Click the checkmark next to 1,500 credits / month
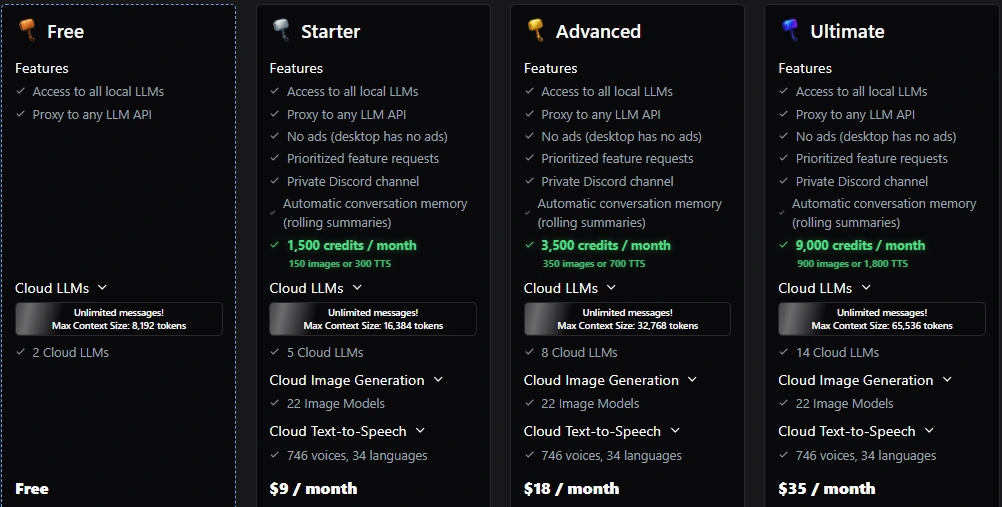 275,245
